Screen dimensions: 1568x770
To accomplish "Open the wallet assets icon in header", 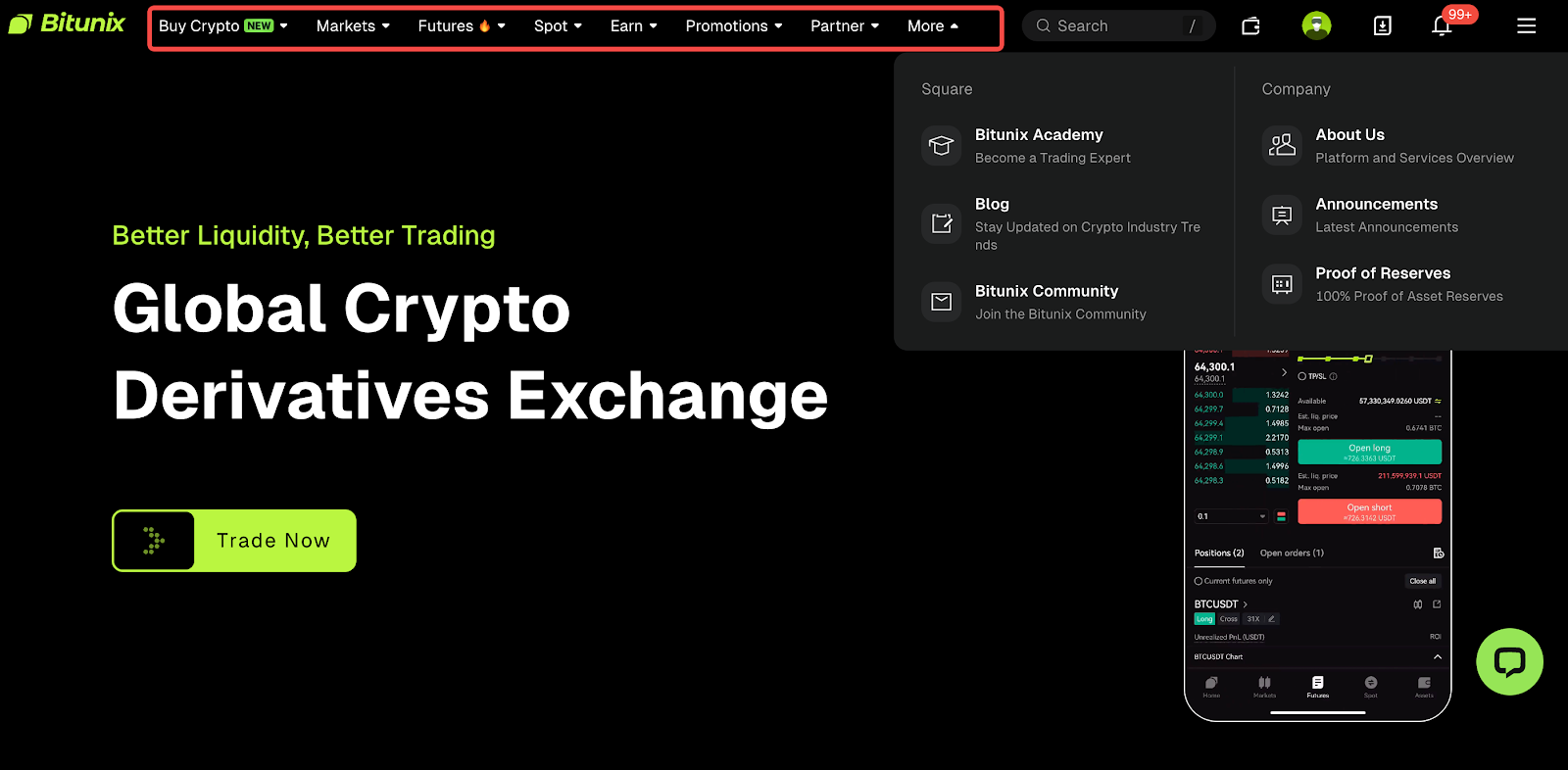I will point(1250,26).
